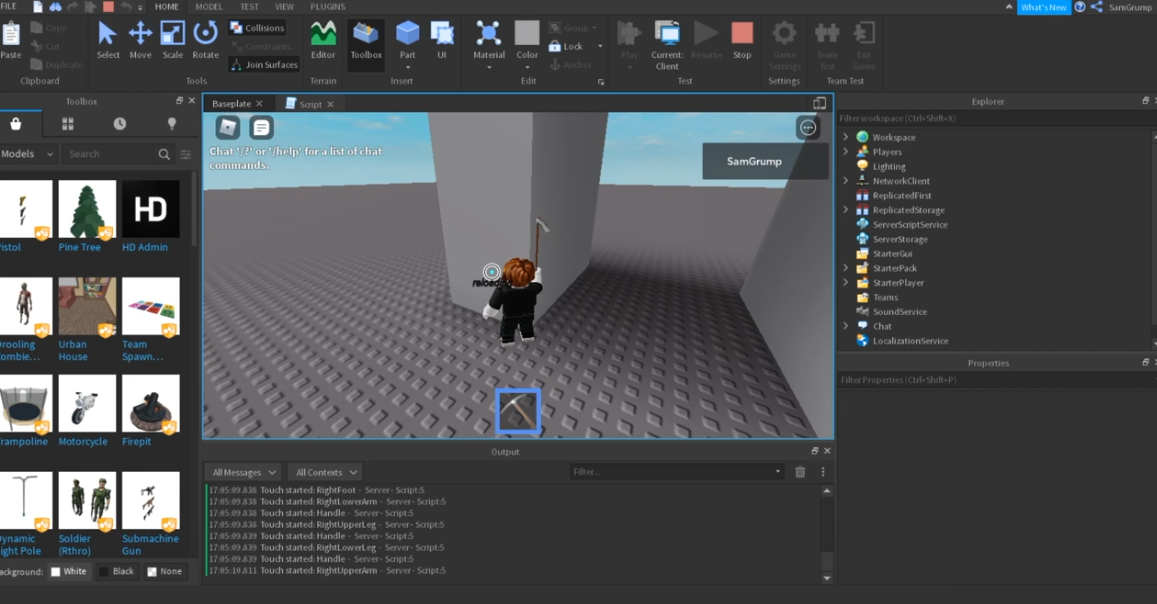
Task: Activate the Move tool
Action: click(x=140, y=41)
